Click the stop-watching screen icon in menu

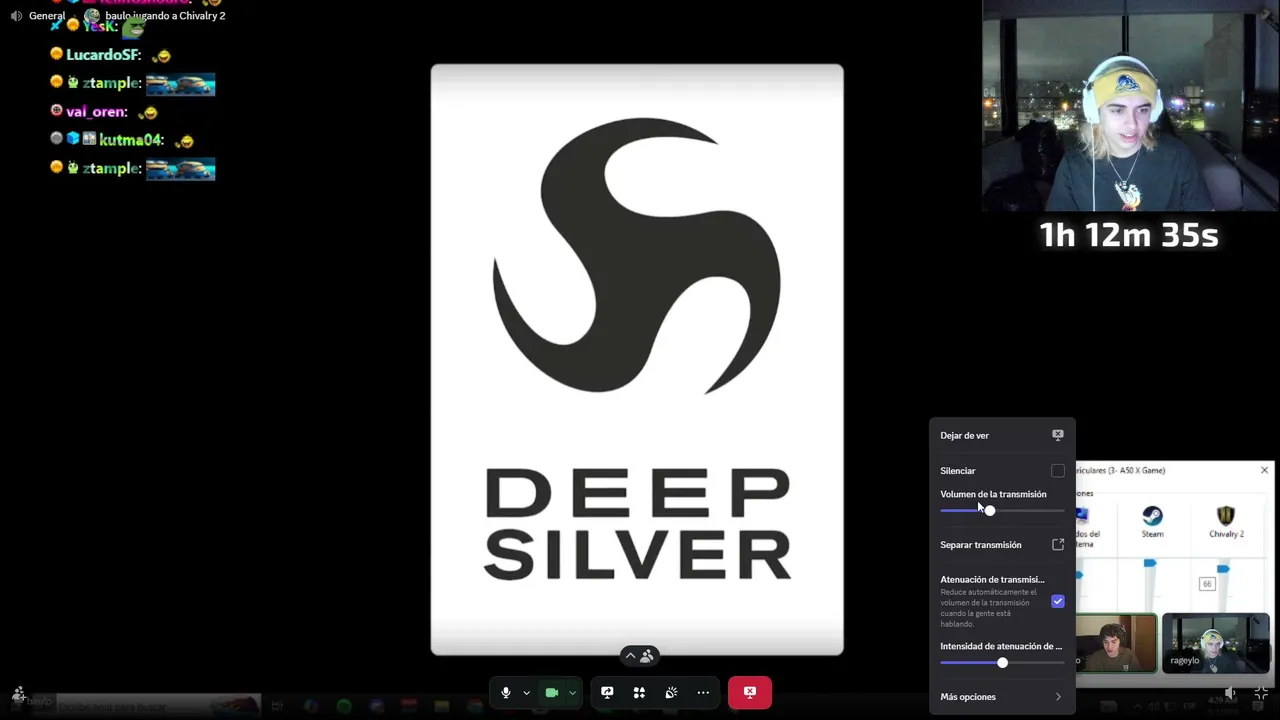point(1058,435)
